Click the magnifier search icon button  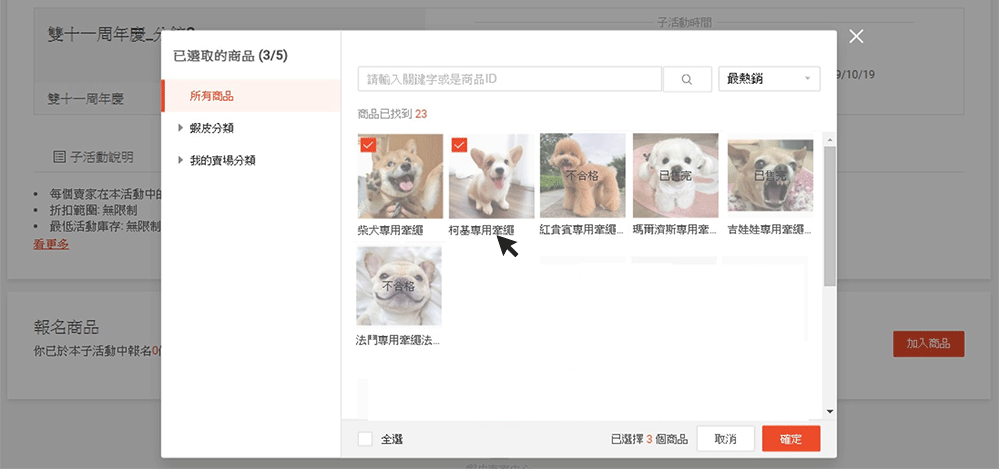(x=687, y=79)
